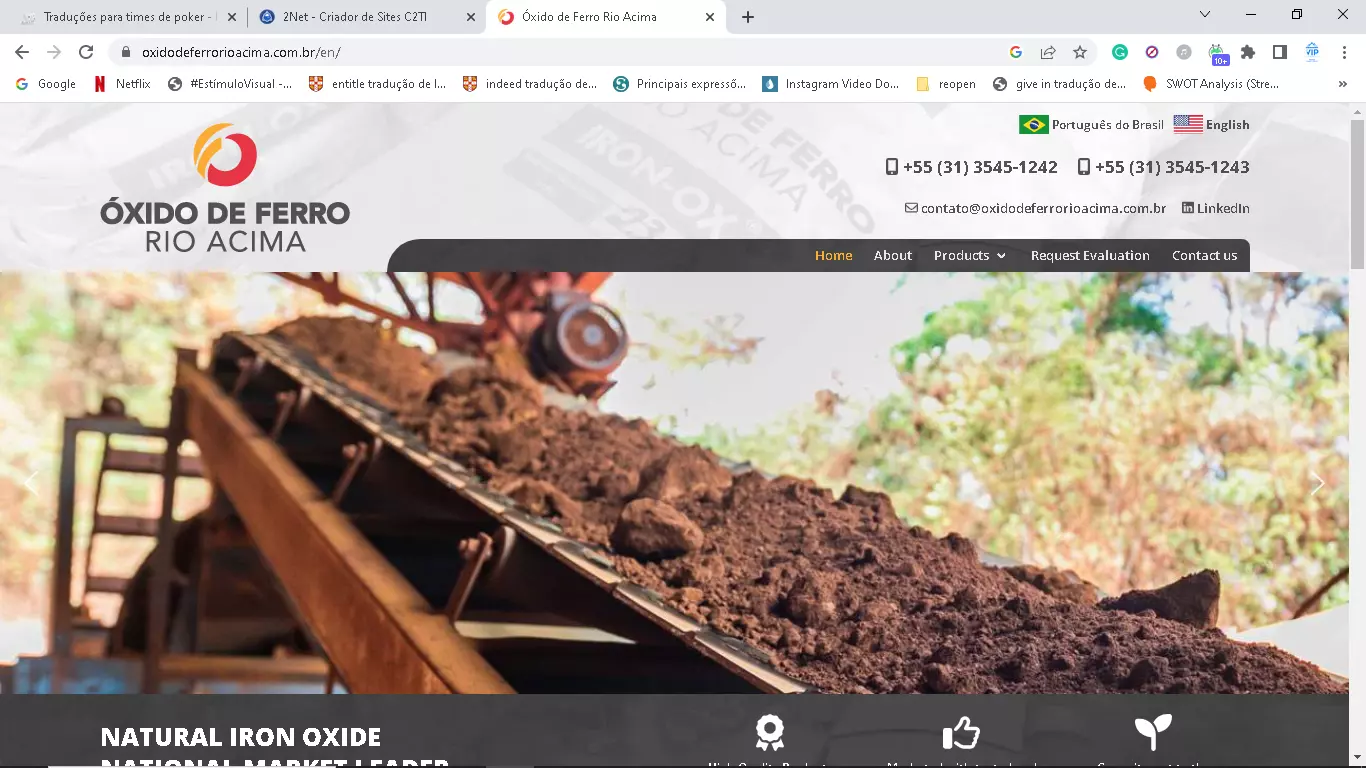
Task: Reload the page with the refresh icon
Action: (x=86, y=52)
